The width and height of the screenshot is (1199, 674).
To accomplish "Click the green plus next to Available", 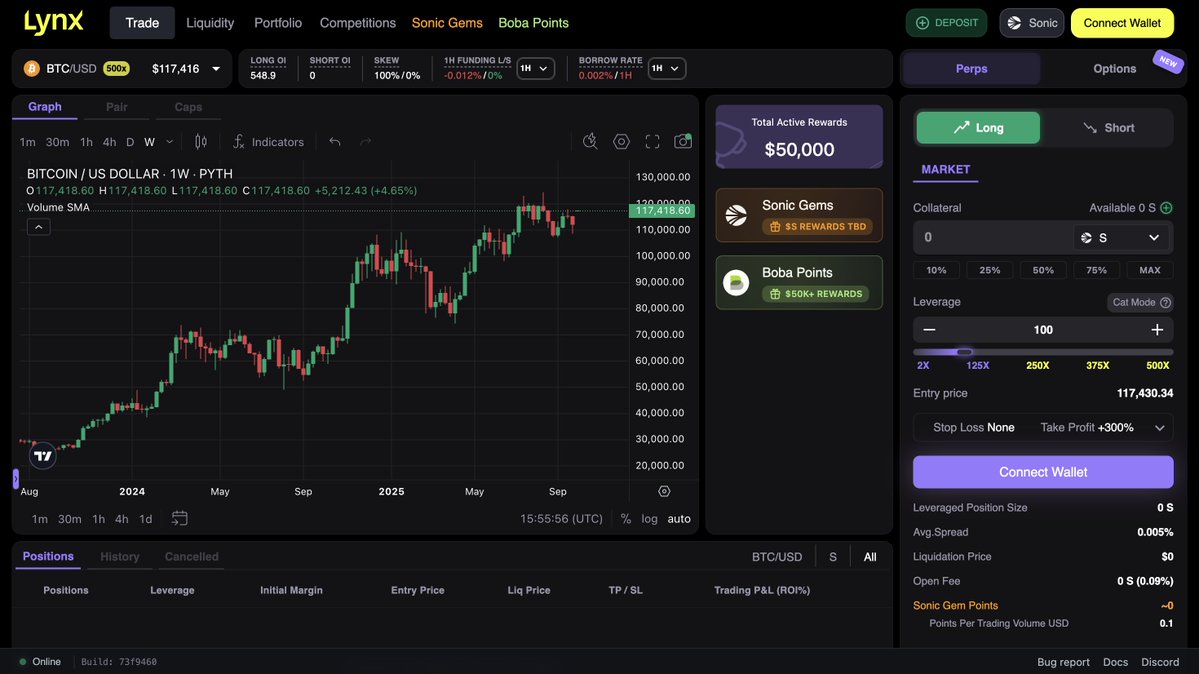I will click(x=1166, y=208).
